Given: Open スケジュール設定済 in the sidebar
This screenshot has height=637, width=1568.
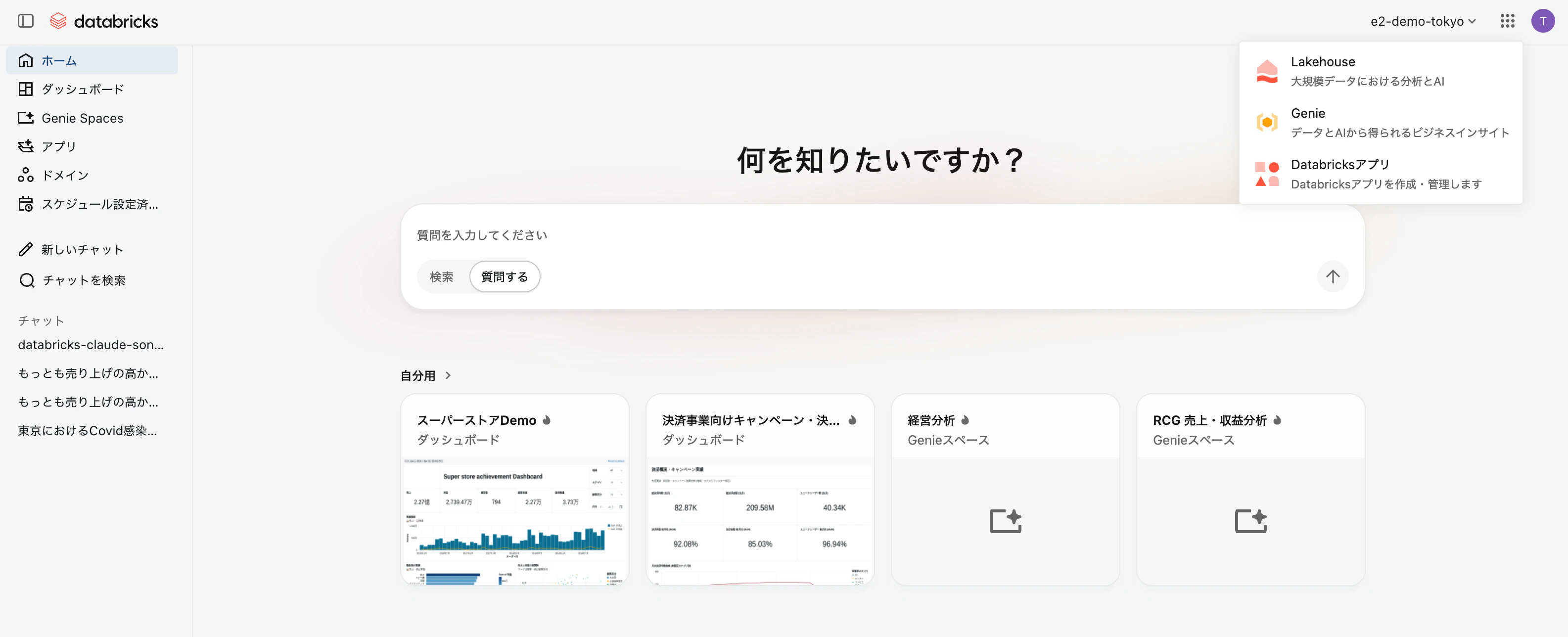Looking at the screenshot, I should 92,204.
